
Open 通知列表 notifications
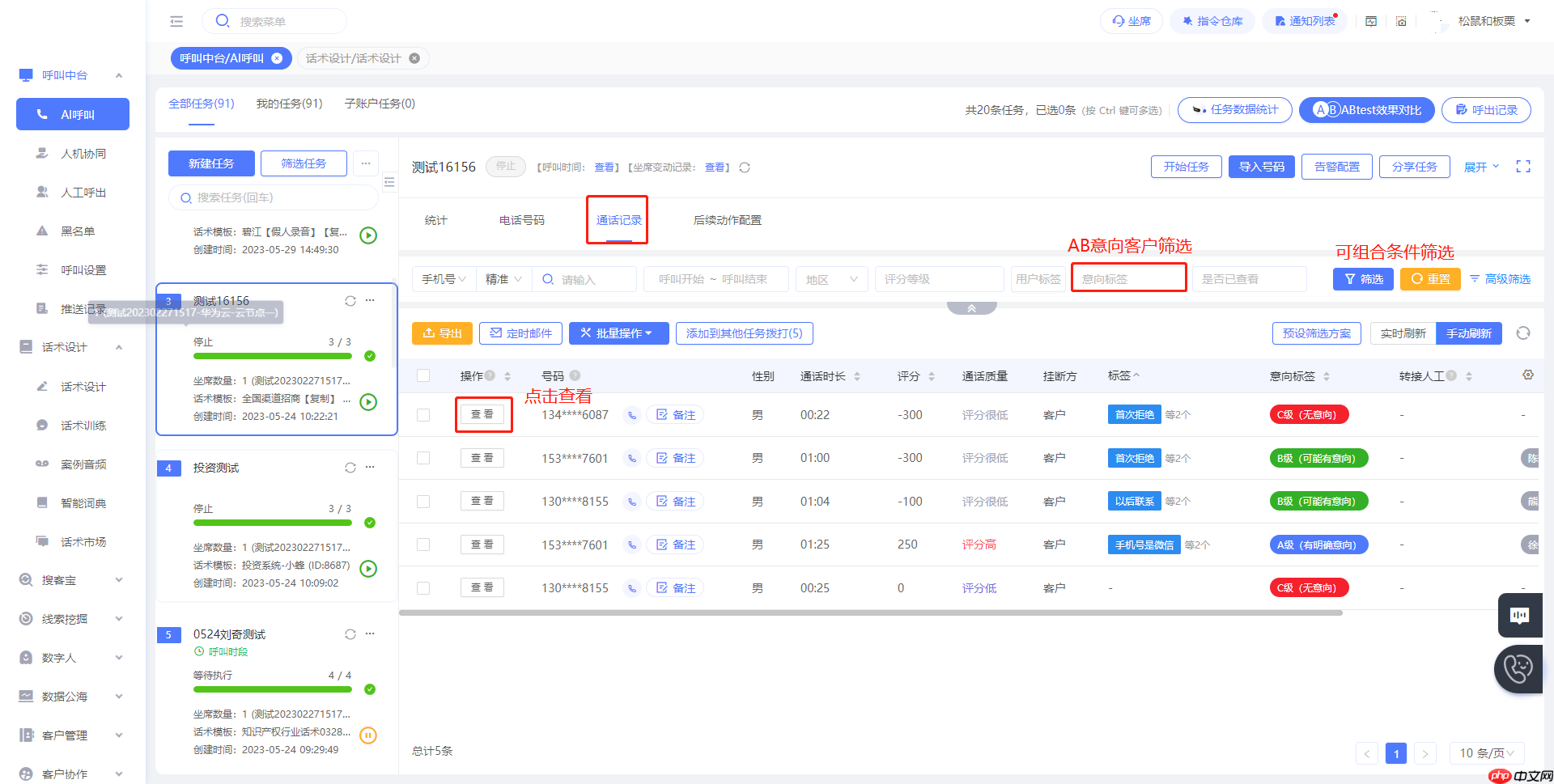(1305, 21)
